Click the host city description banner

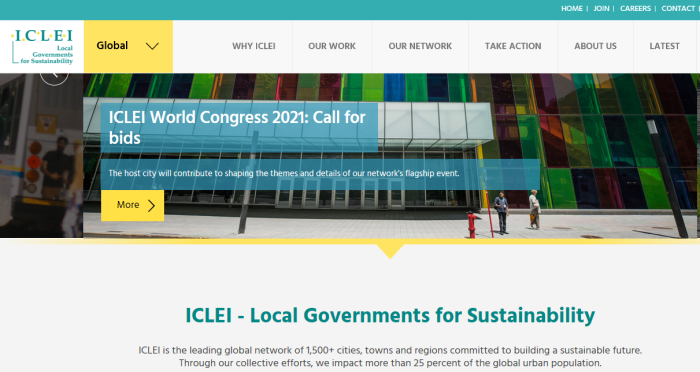320,174
